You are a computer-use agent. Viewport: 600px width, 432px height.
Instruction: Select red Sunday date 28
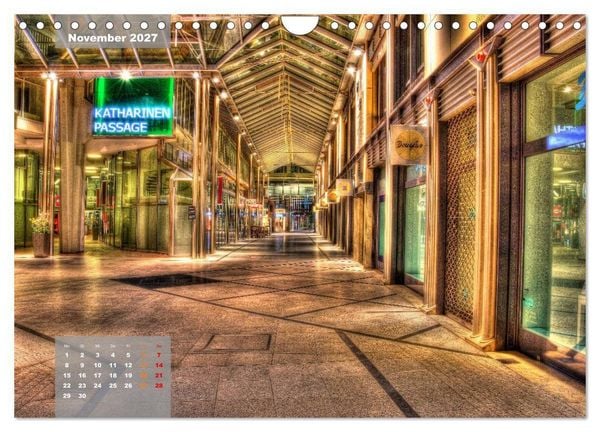tap(159, 386)
